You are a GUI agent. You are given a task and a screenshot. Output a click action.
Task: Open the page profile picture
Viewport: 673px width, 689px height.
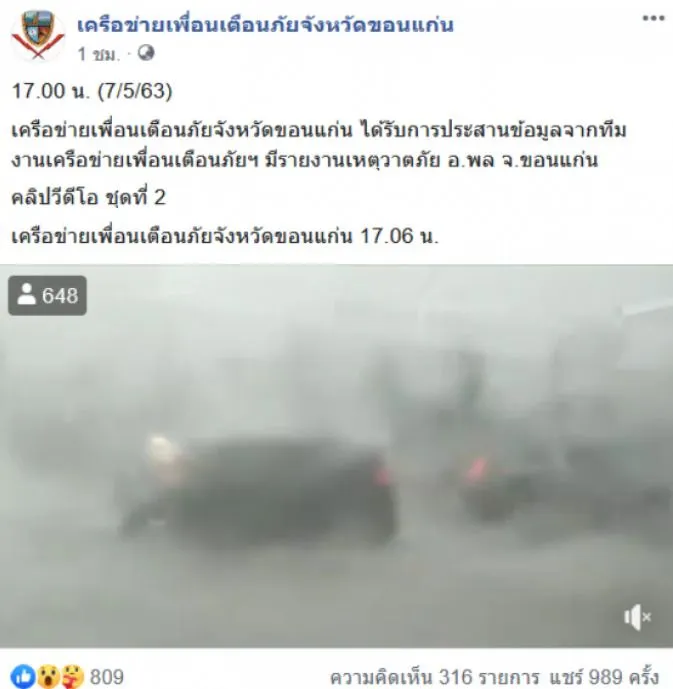38,36
